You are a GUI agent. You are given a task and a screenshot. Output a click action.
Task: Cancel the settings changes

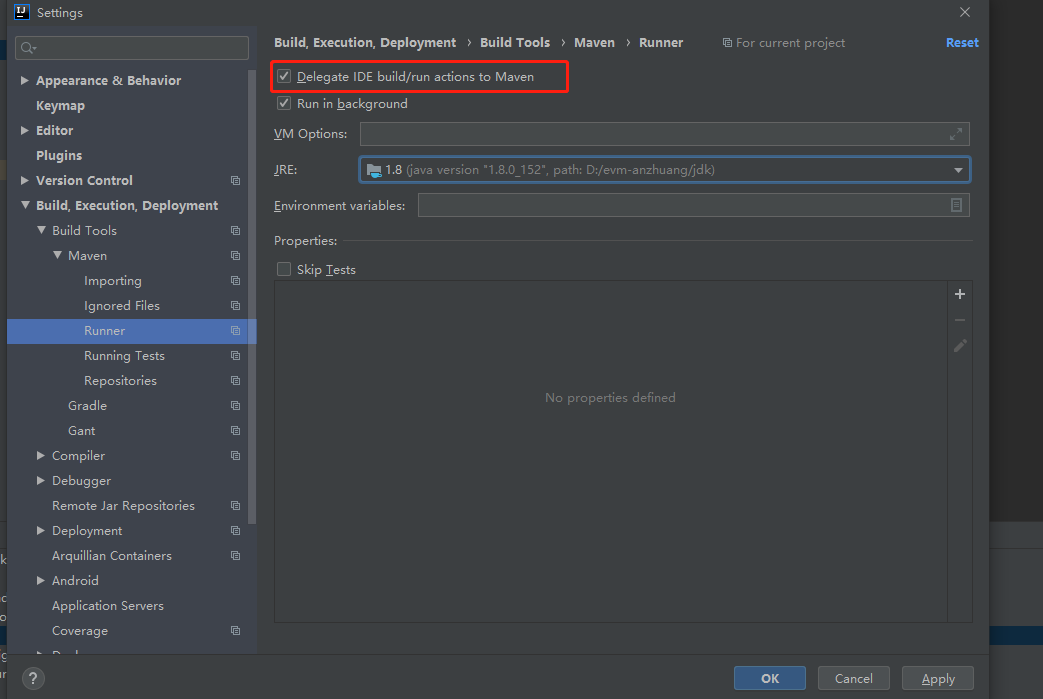point(853,678)
